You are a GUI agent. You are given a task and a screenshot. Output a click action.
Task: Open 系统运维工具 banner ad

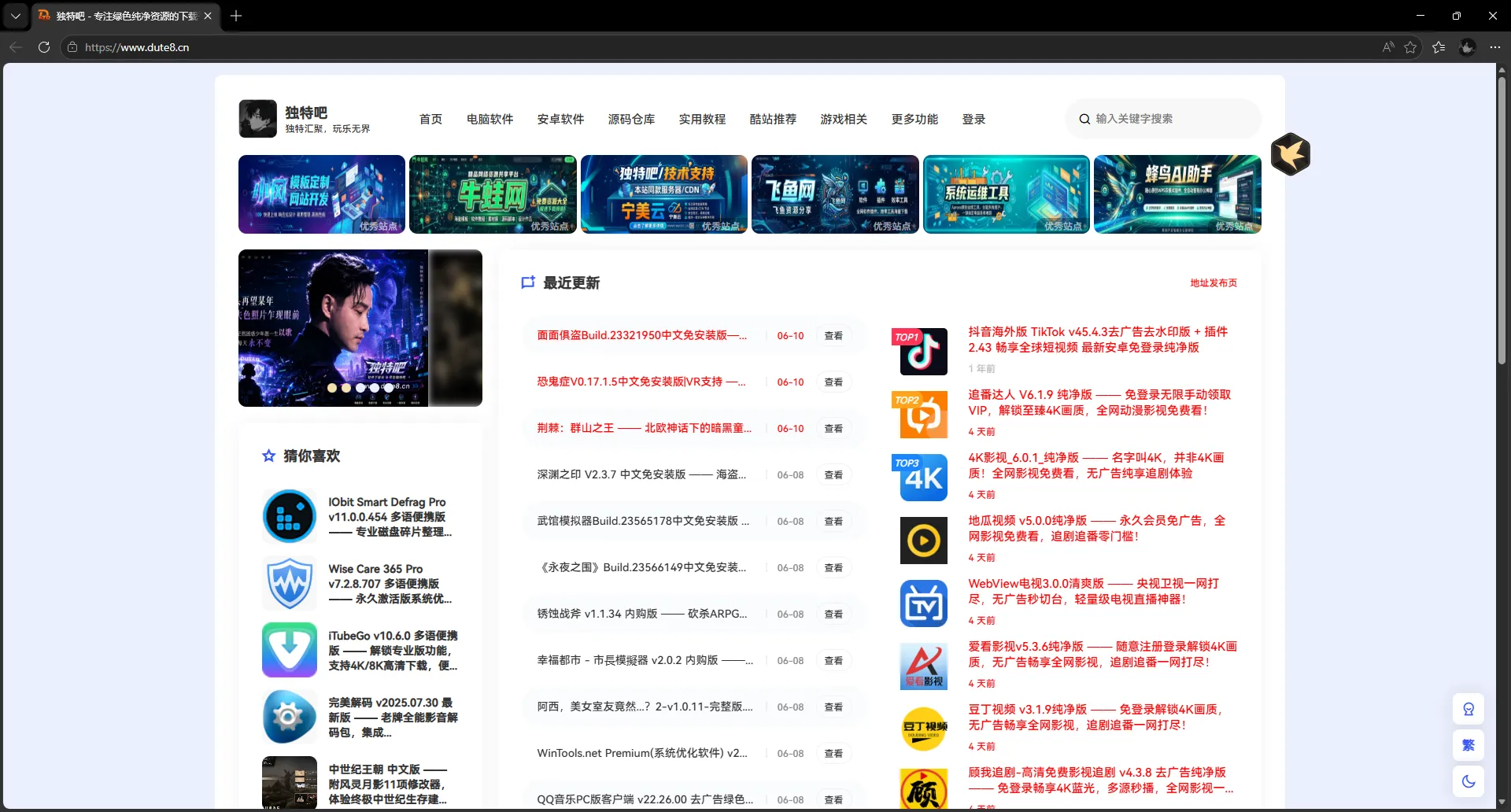[1007, 194]
